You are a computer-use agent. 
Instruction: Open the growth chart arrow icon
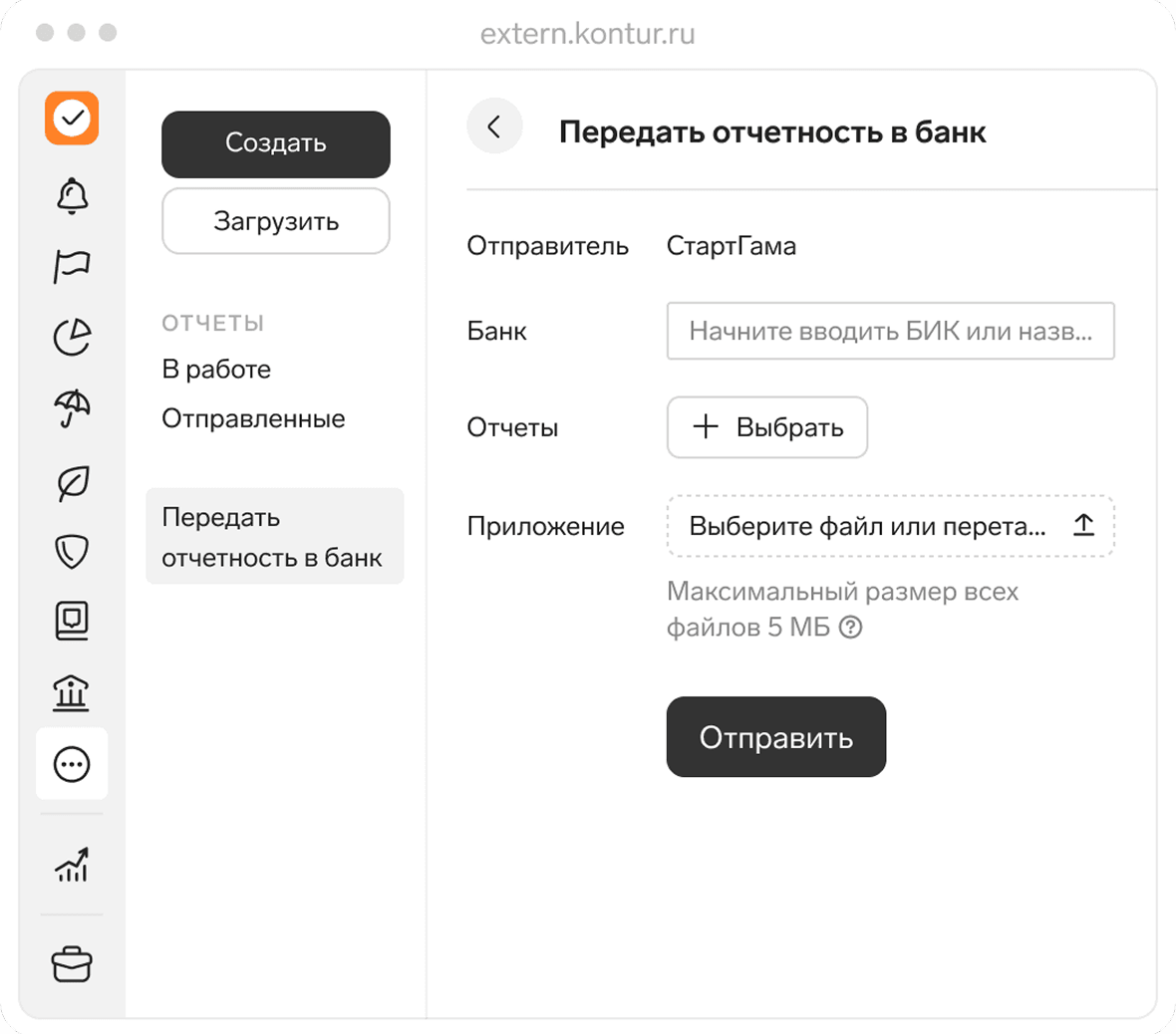pyautogui.click(x=72, y=865)
